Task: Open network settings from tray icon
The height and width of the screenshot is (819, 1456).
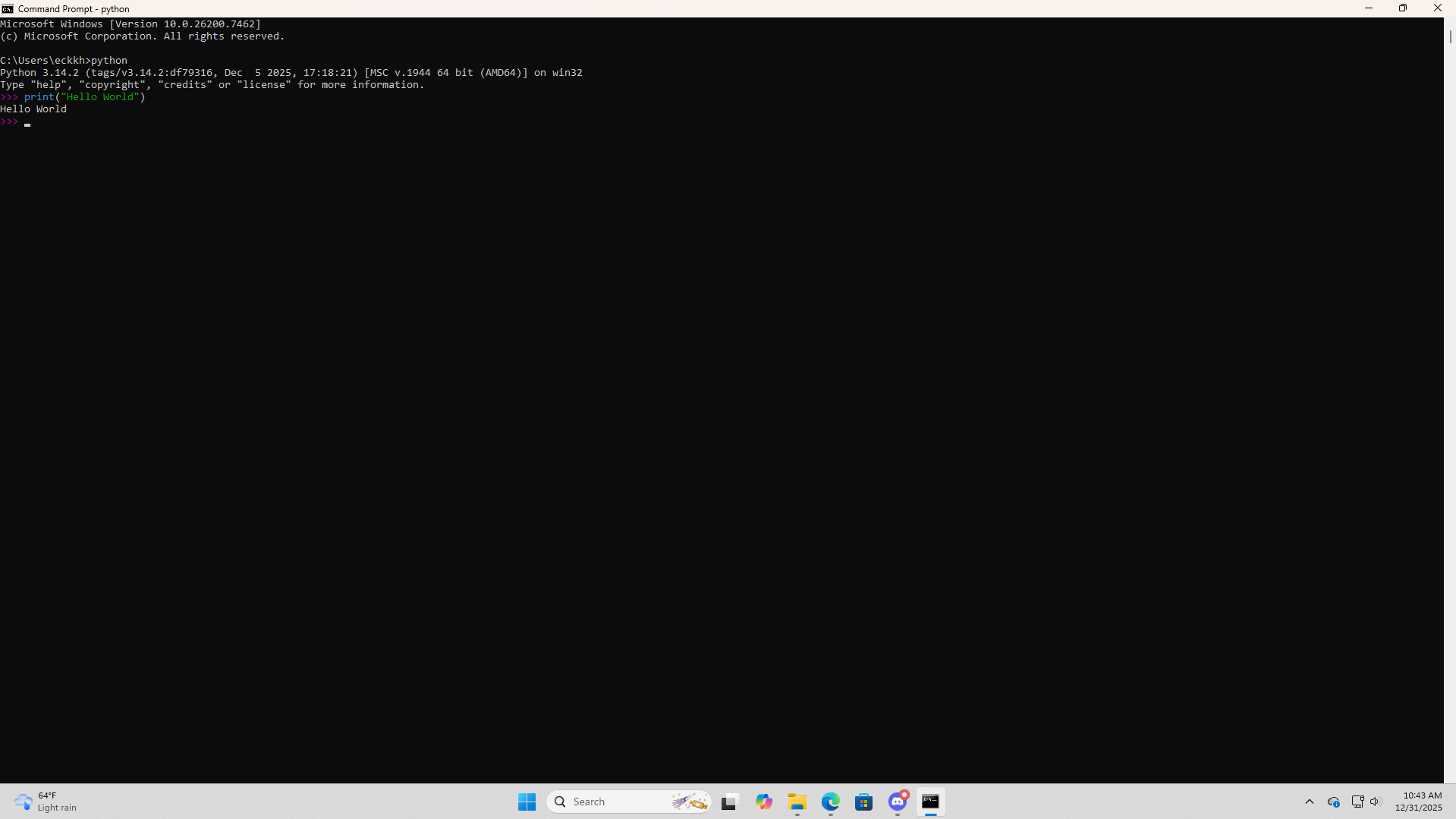Action: [1357, 802]
